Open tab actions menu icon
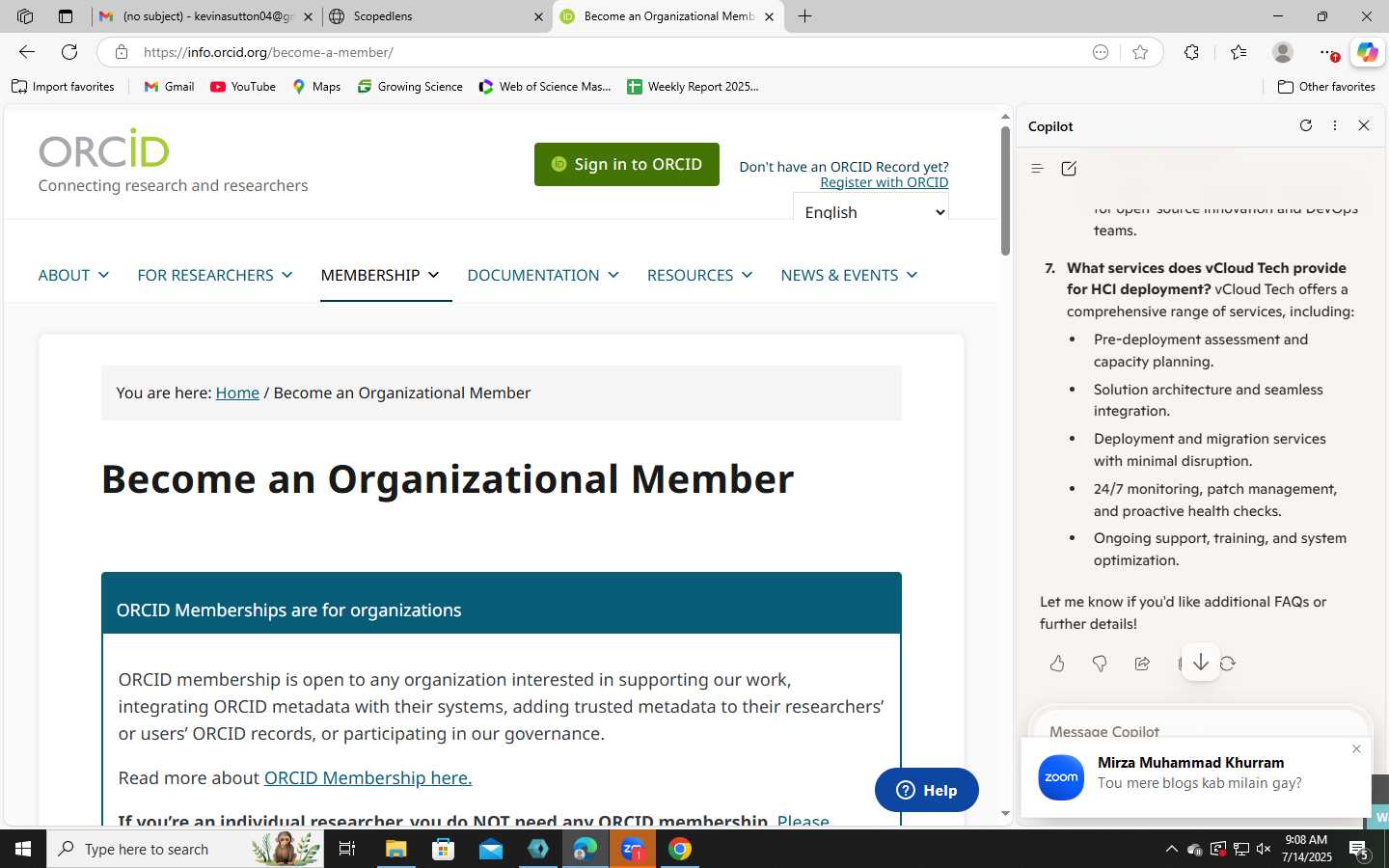 point(66,16)
